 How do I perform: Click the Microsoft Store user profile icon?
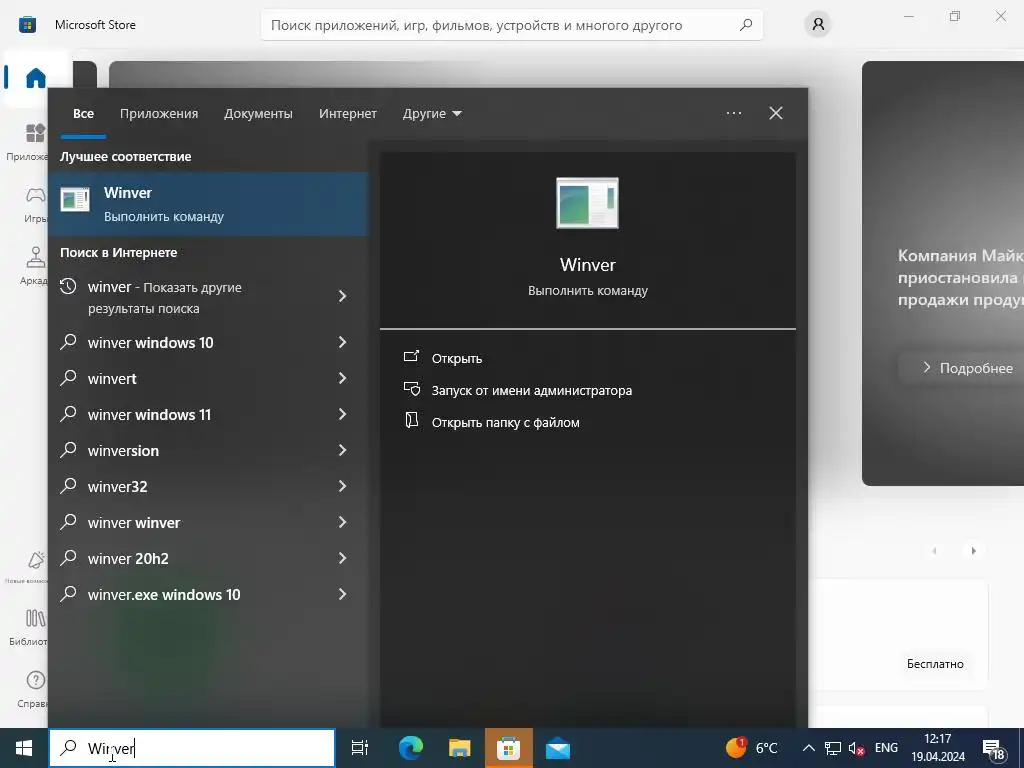tap(818, 25)
